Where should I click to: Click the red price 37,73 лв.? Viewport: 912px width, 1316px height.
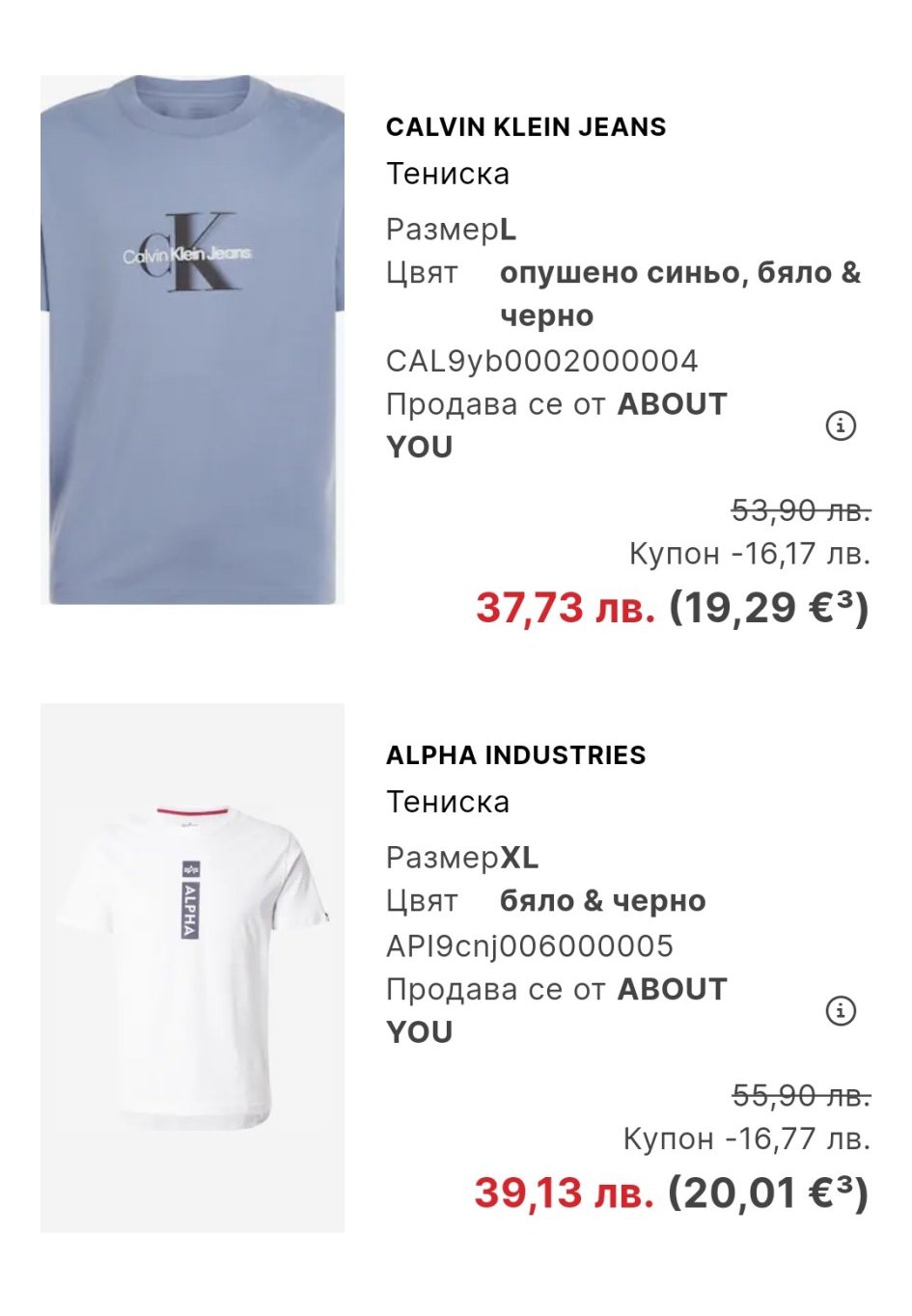tap(565, 608)
